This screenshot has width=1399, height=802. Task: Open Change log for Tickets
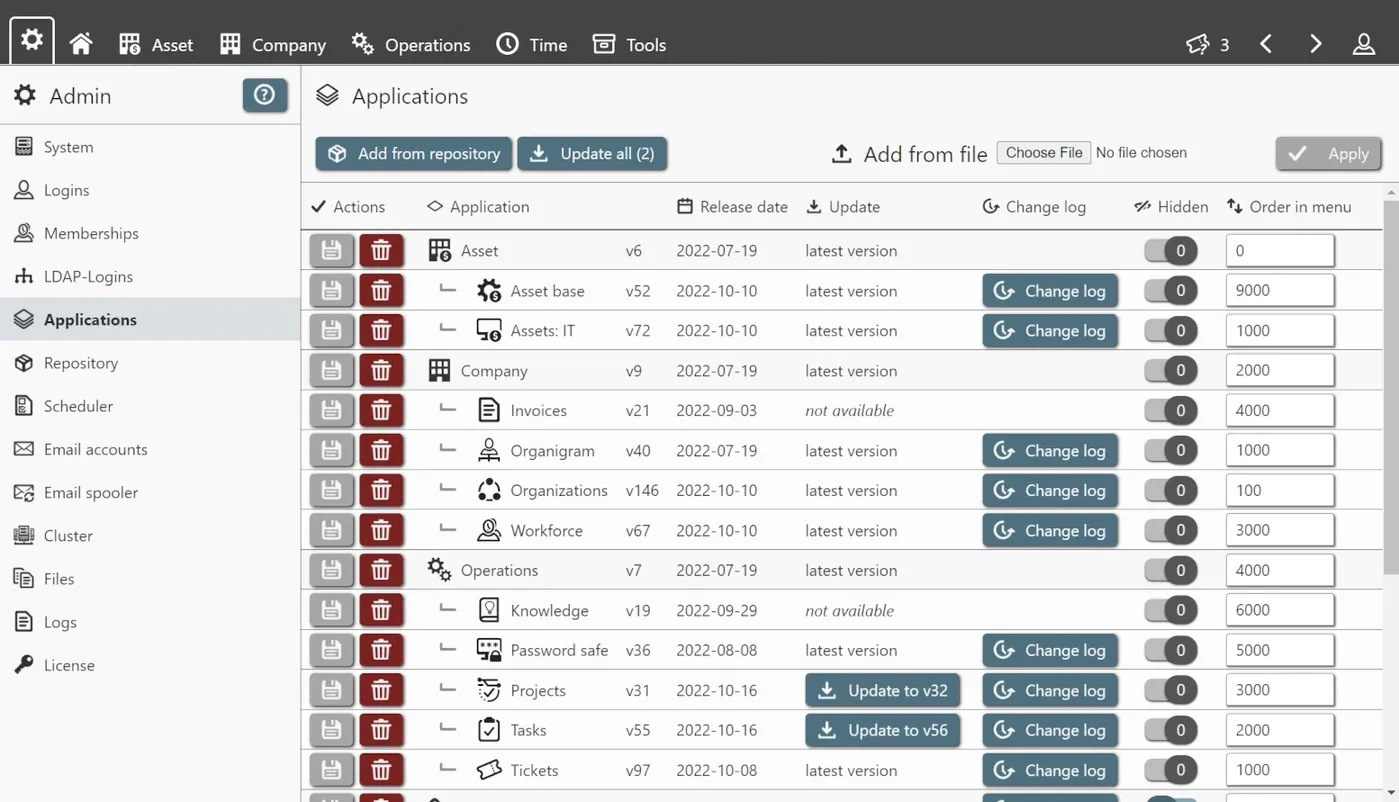pyautogui.click(x=1050, y=770)
